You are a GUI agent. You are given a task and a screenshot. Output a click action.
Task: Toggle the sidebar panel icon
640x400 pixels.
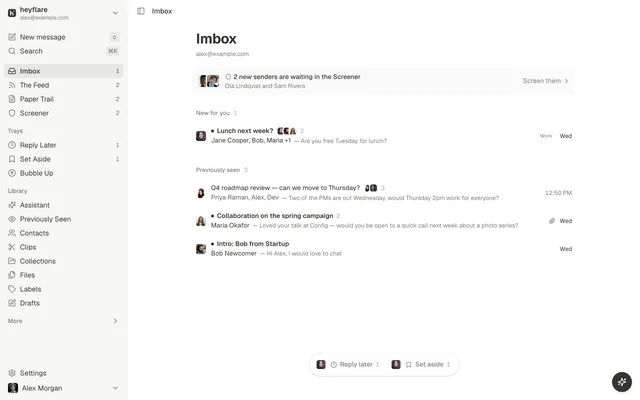[141, 11]
